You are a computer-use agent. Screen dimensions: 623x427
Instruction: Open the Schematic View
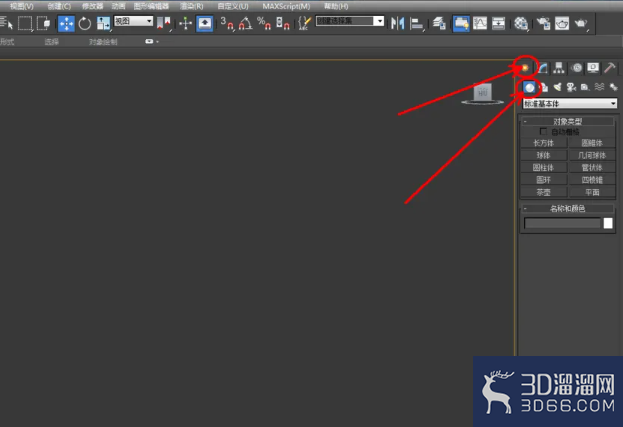(x=498, y=23)
